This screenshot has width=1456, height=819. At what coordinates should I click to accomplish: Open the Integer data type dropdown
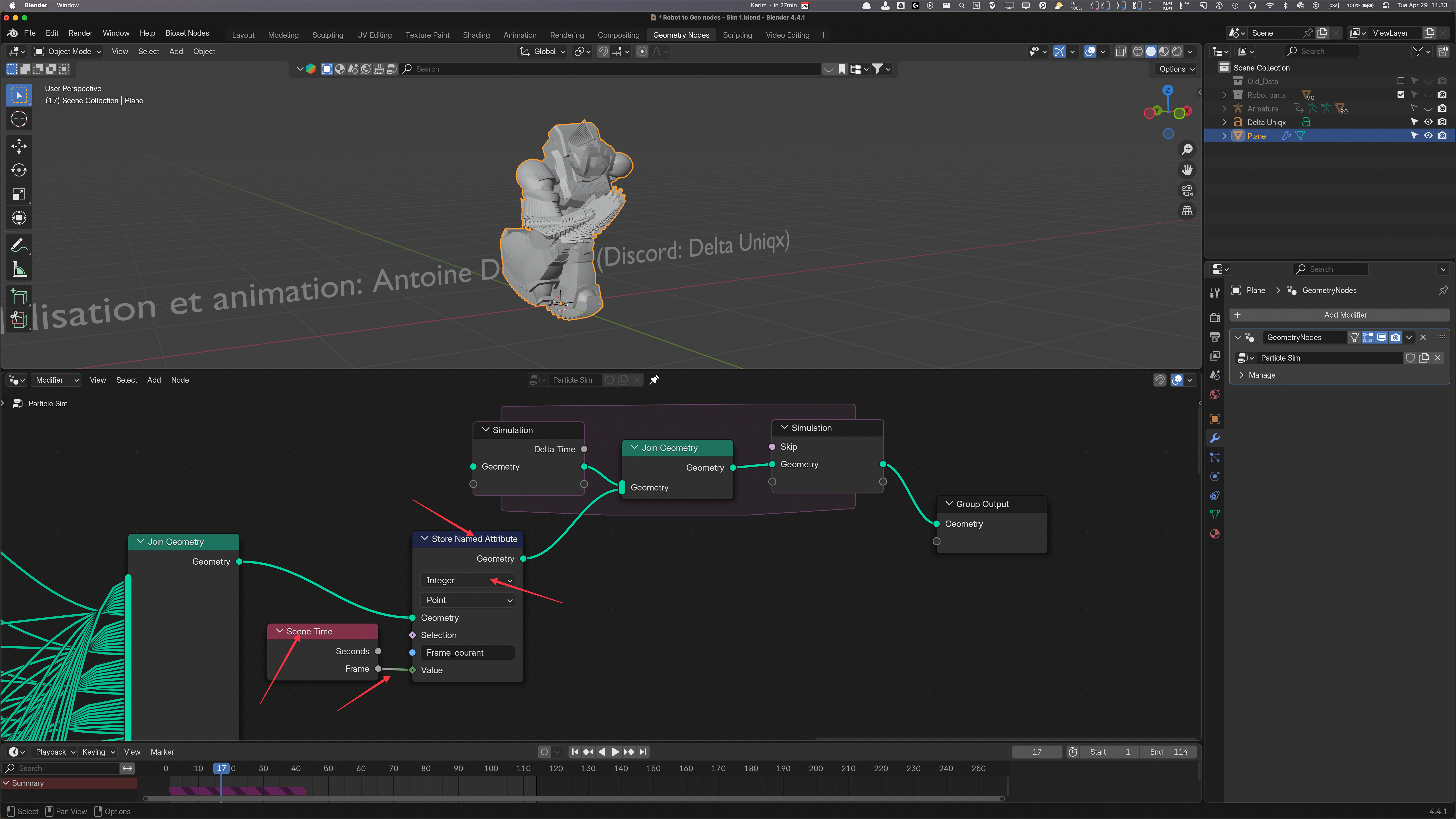coord(468,581)
